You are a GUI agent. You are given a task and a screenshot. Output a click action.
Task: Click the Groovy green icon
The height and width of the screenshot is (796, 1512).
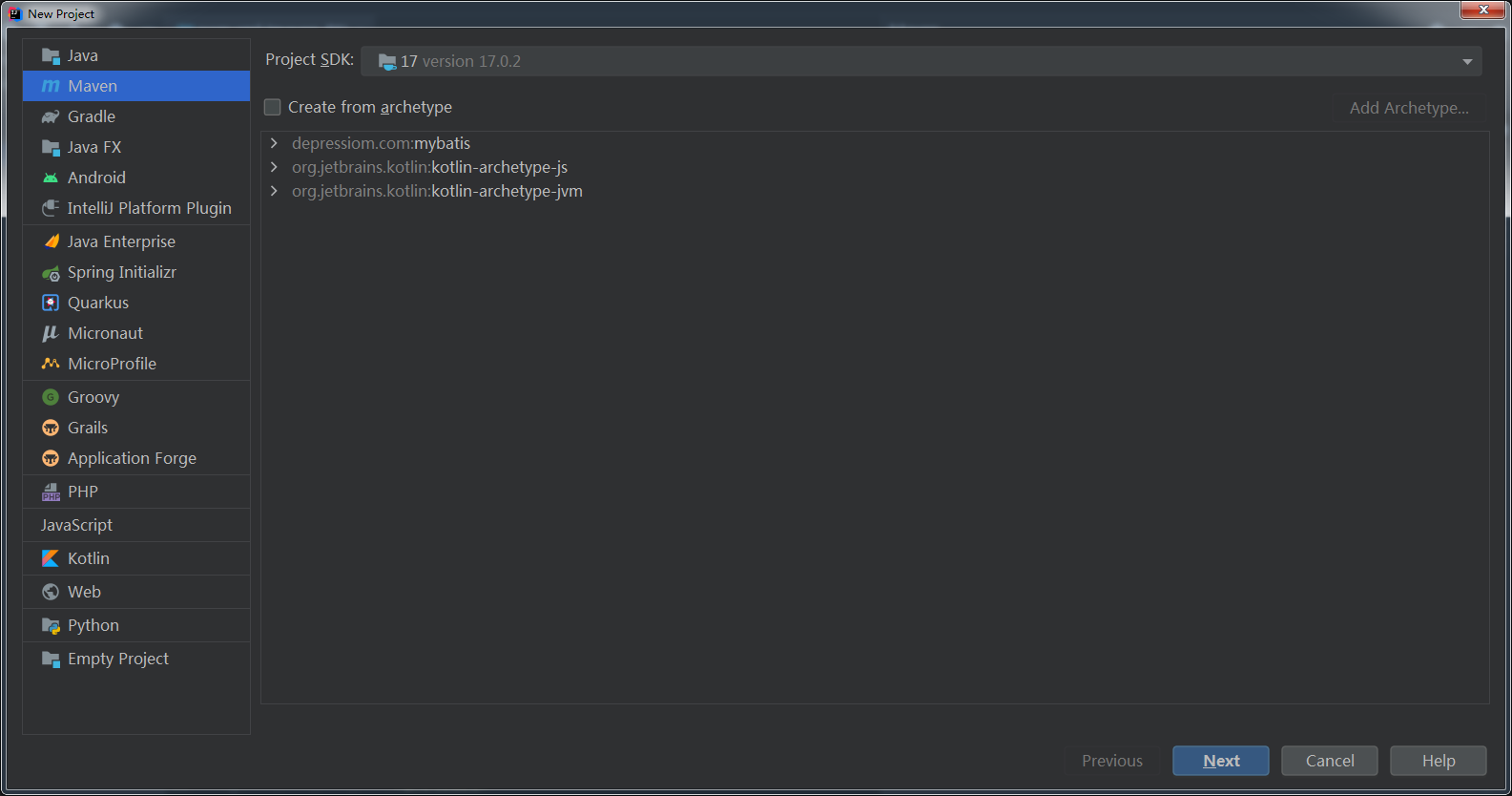[x=51, y=397]
